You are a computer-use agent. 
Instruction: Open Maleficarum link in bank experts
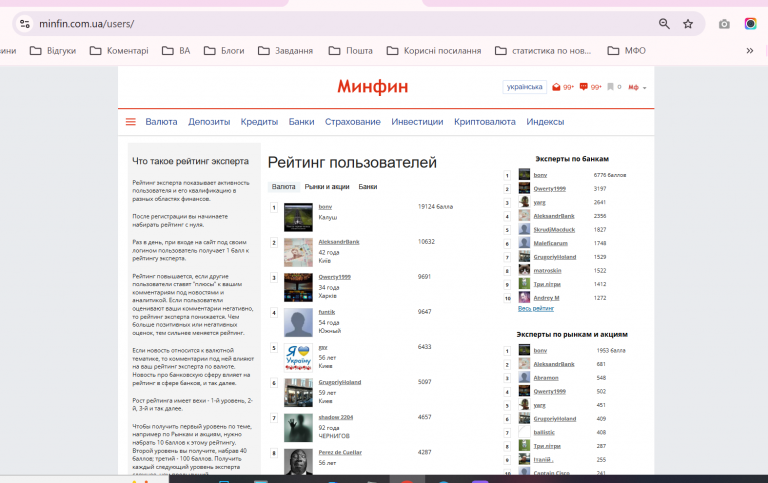tap(551, 243)
